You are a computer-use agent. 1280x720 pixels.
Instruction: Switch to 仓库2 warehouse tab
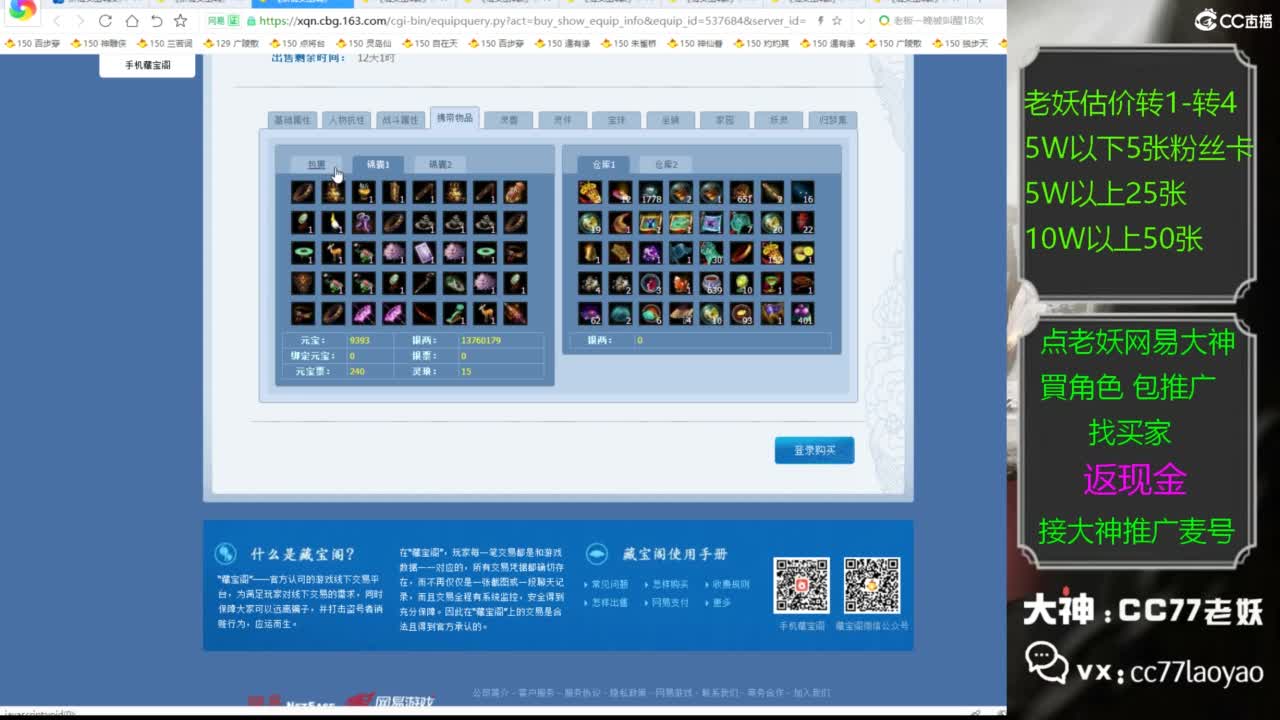[x=666, y=164]
